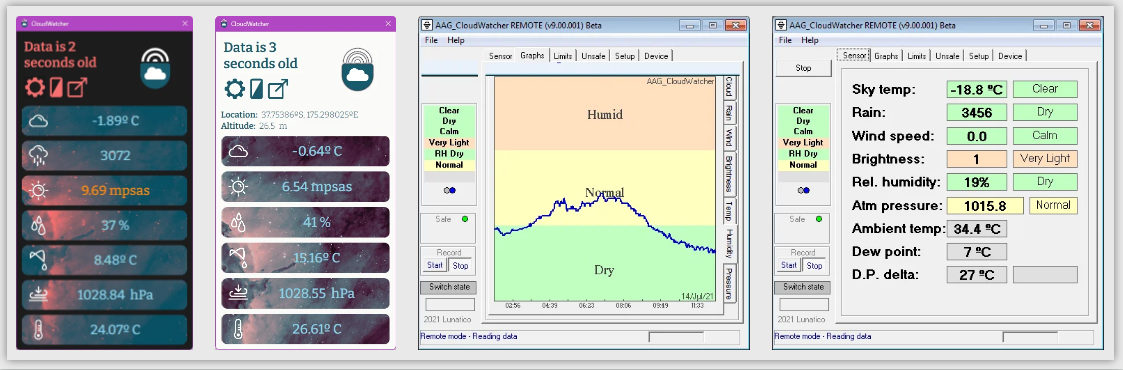Click green Safe indicator in sensor readings window
1123x370 pixels.
click(819, 220)
